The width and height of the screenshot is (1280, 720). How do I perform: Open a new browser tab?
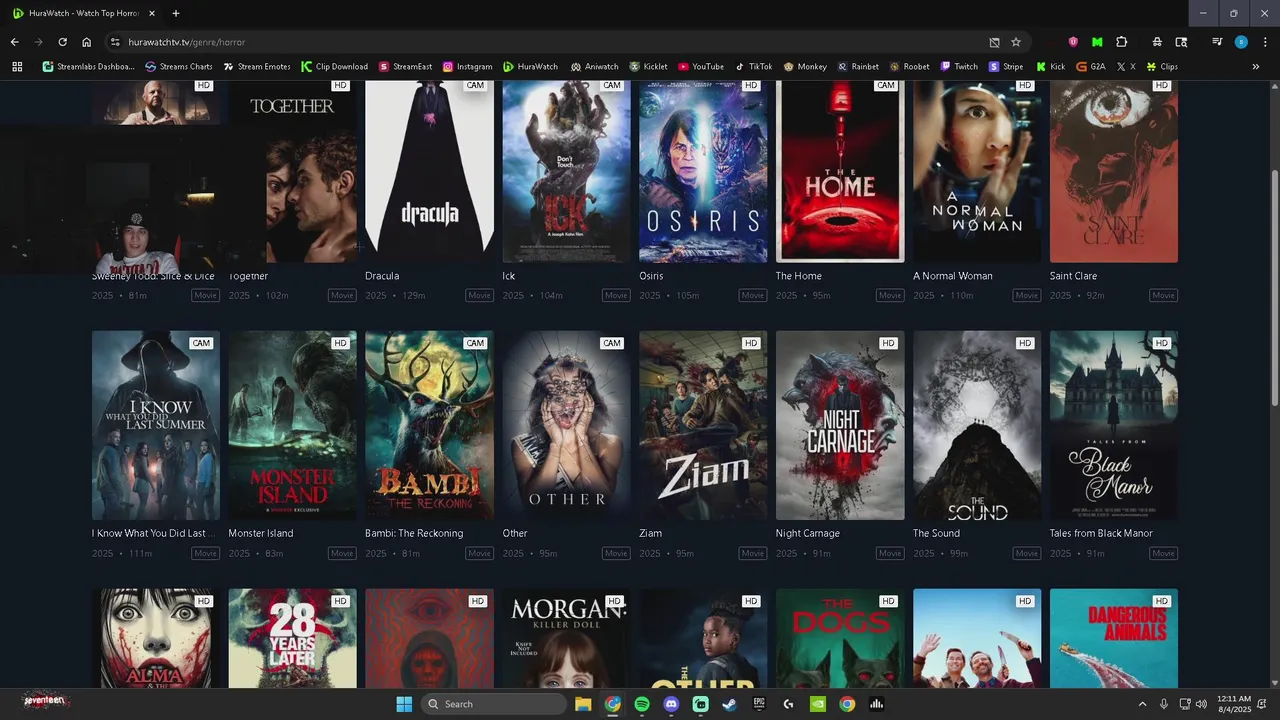pyautogui.click(x=176, y=13)
